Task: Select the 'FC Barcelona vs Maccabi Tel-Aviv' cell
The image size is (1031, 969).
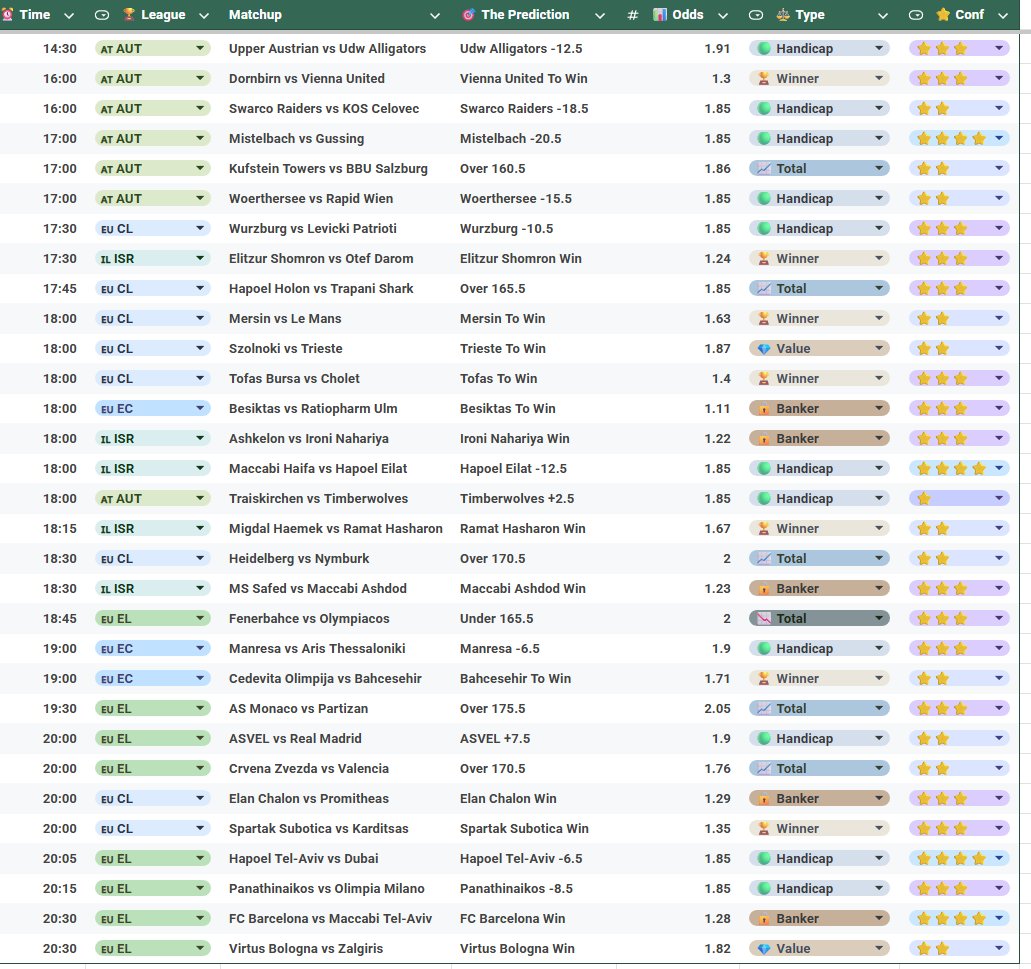Action: tap(335, 918)
